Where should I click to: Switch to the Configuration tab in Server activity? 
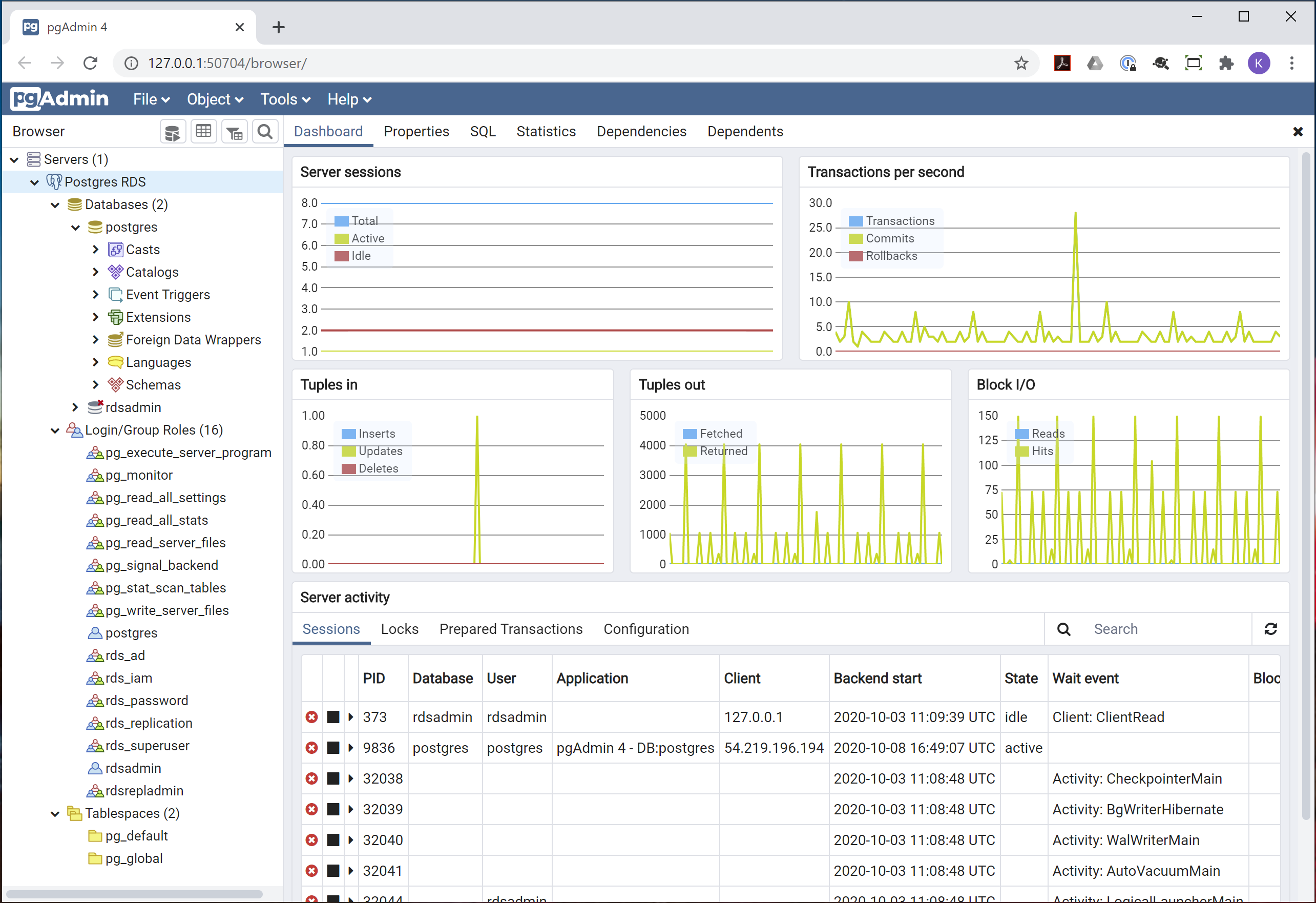[645, 629]
